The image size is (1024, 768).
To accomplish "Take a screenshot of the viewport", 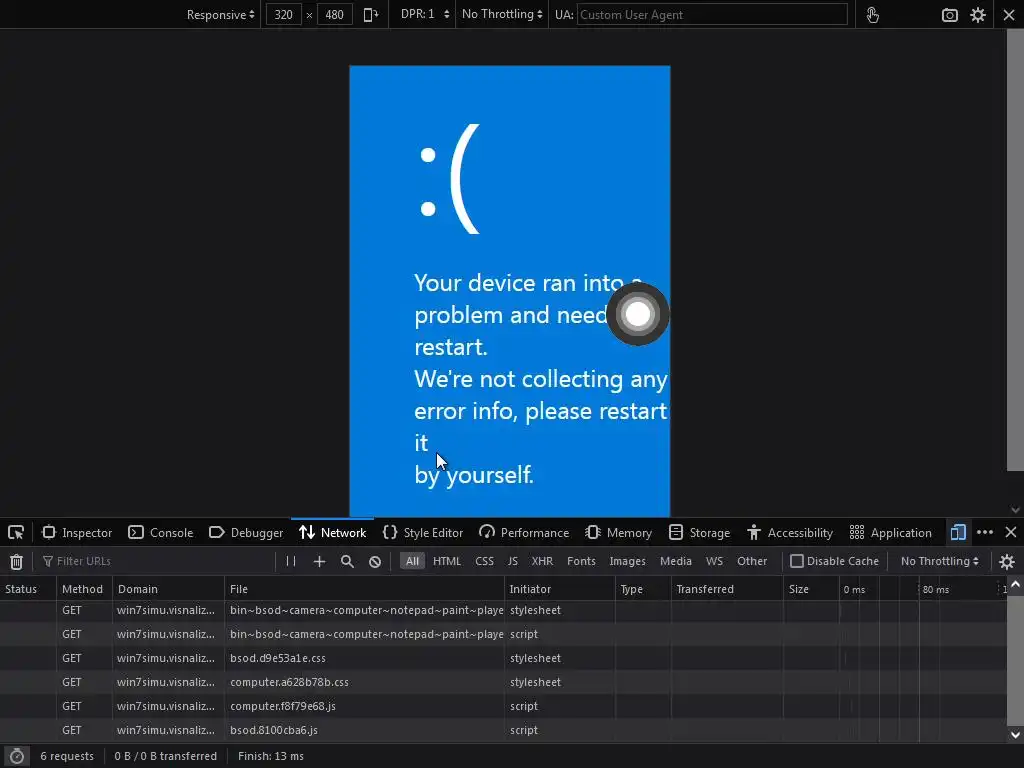I will (x=950, y=15).
